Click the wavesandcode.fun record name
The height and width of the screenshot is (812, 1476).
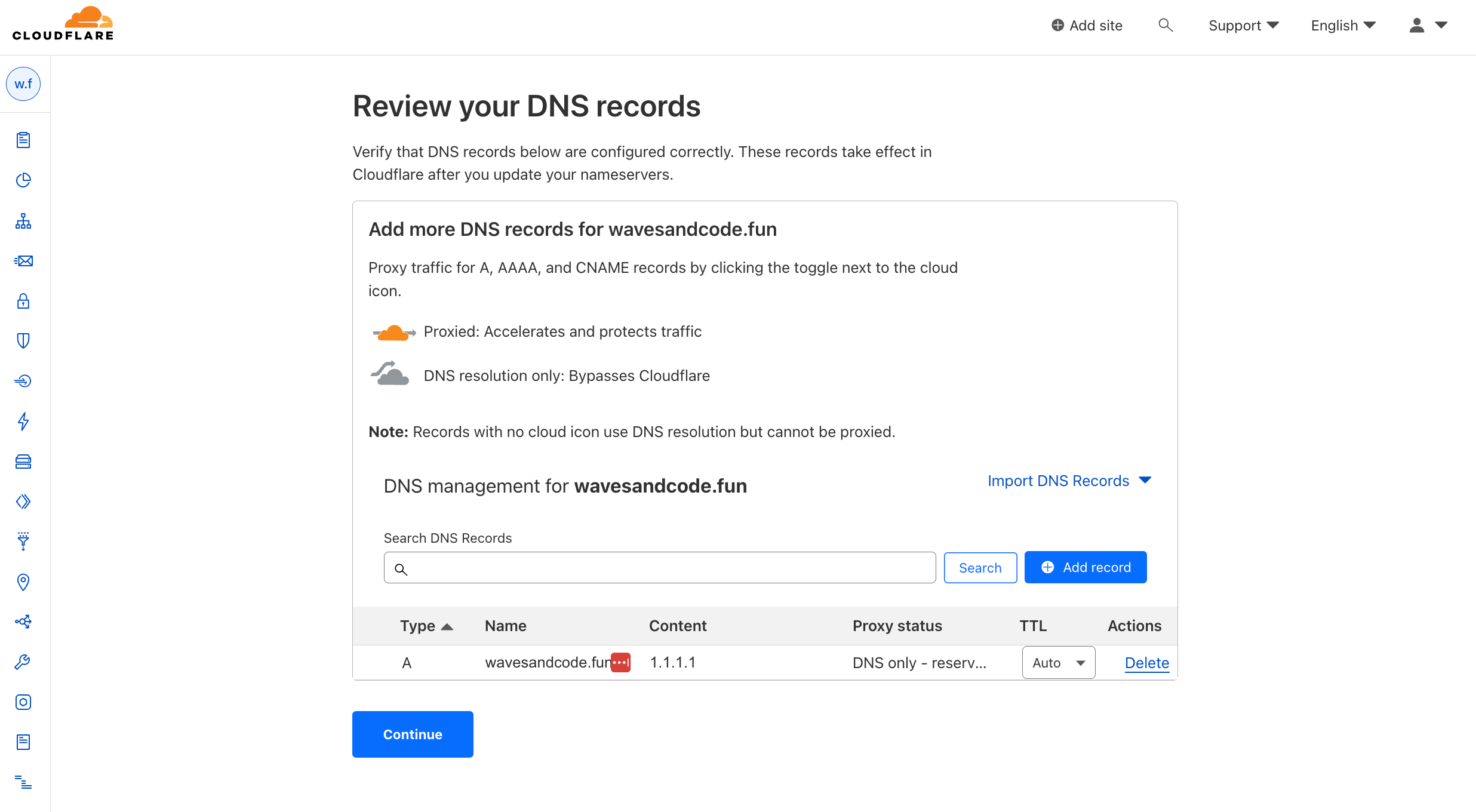click(x=548, y=662)
